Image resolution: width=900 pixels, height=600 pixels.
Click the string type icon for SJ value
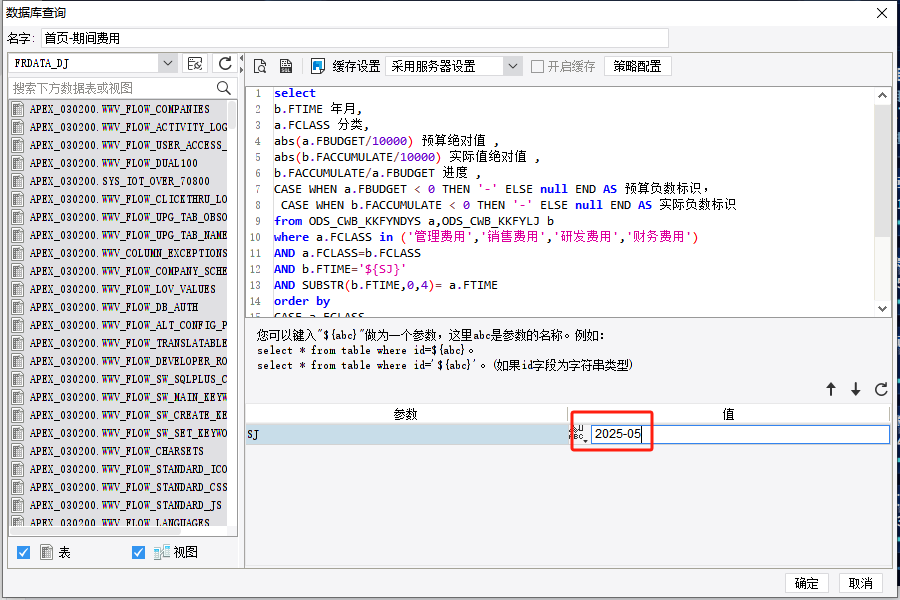pyautogui.click(x=579, y=434)
